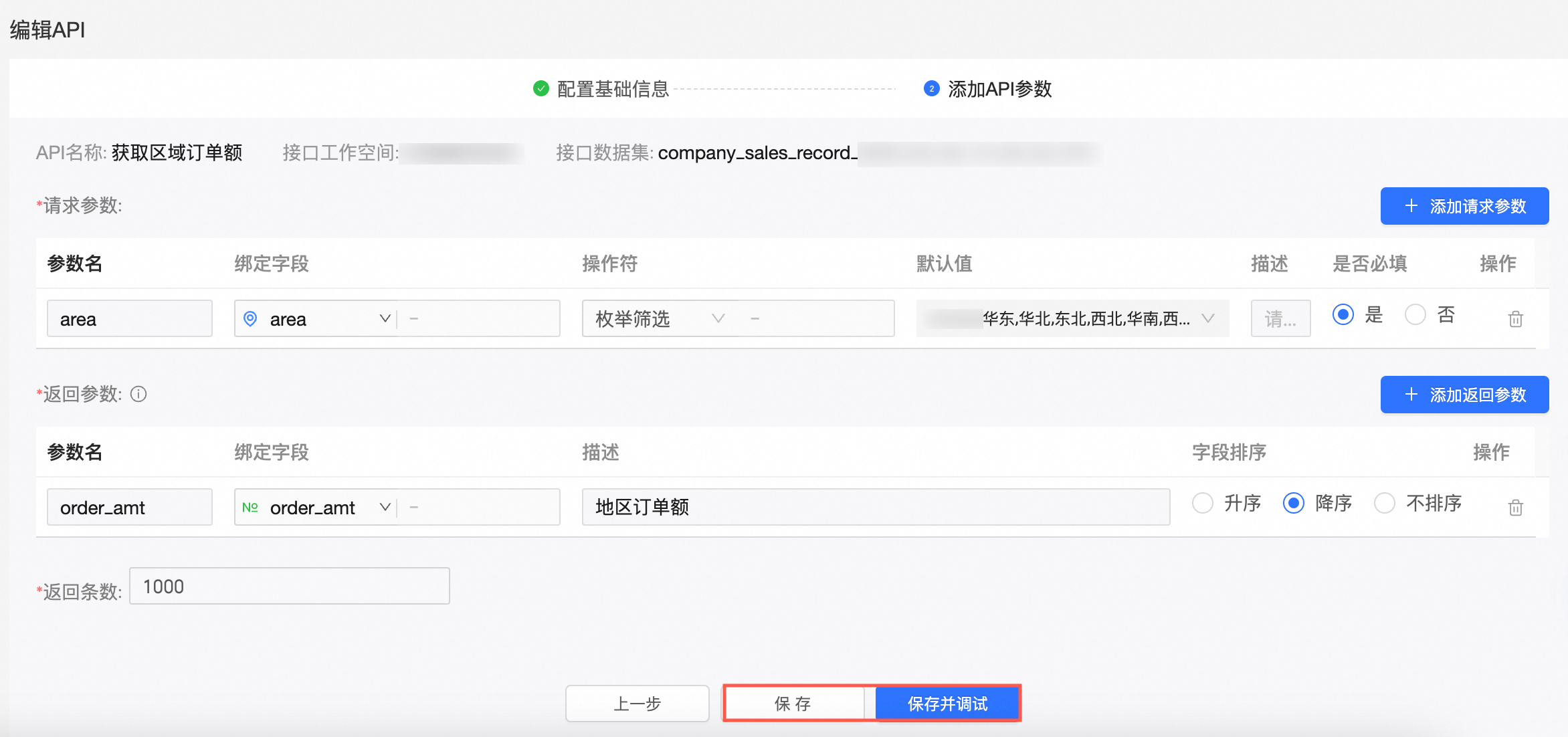Open the area bound field dropdown
Image resolution: width=1568 pixels, height=737 pixels.
tap(385, 318)
